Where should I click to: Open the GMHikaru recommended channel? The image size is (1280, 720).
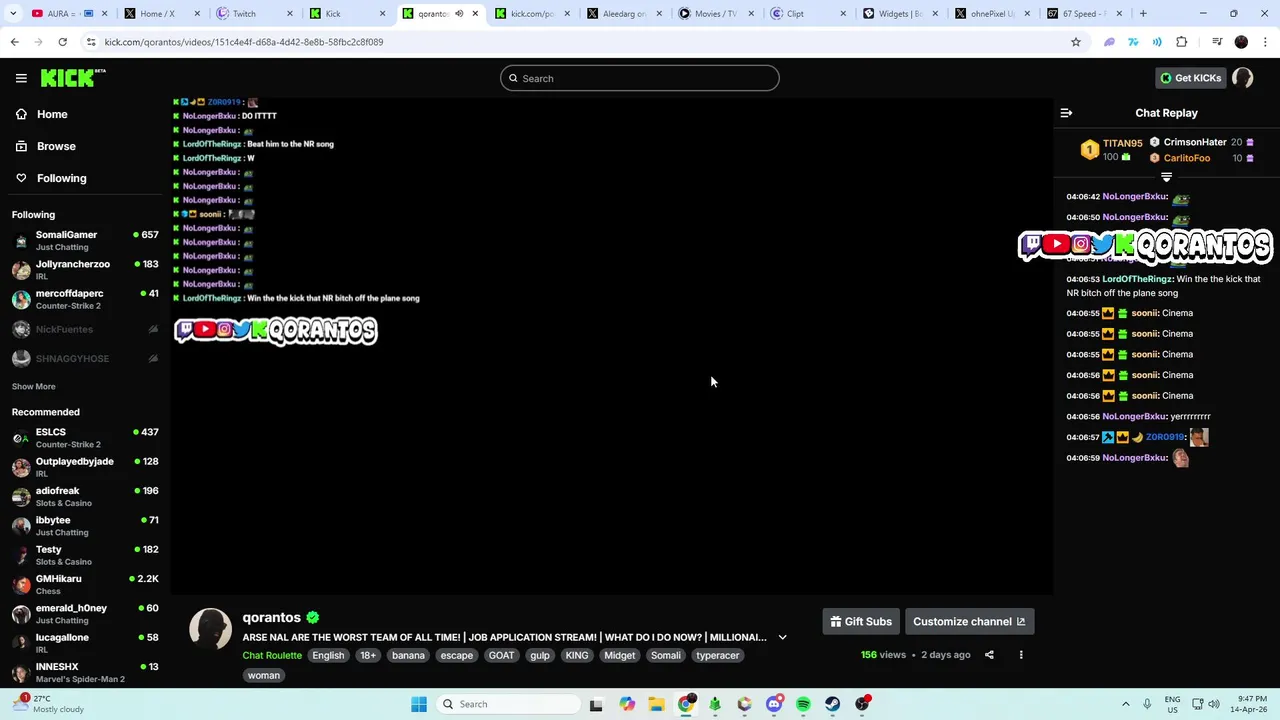85,585
